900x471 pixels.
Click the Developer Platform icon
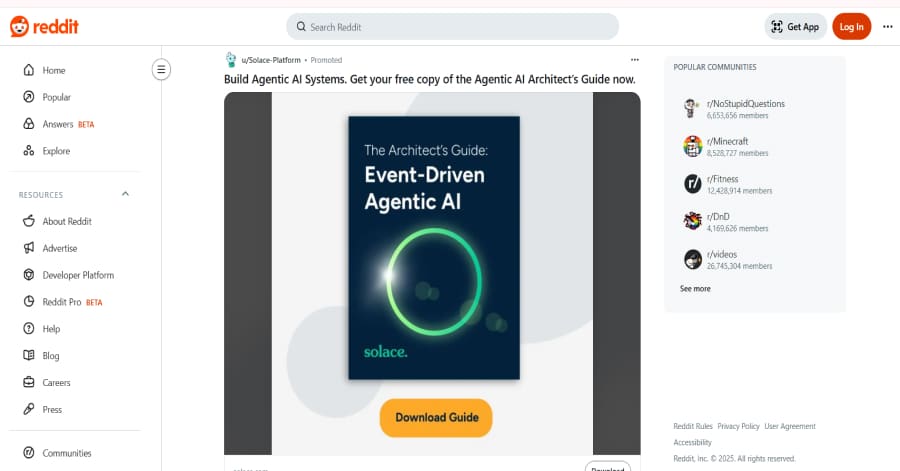(x=28, y=275)
